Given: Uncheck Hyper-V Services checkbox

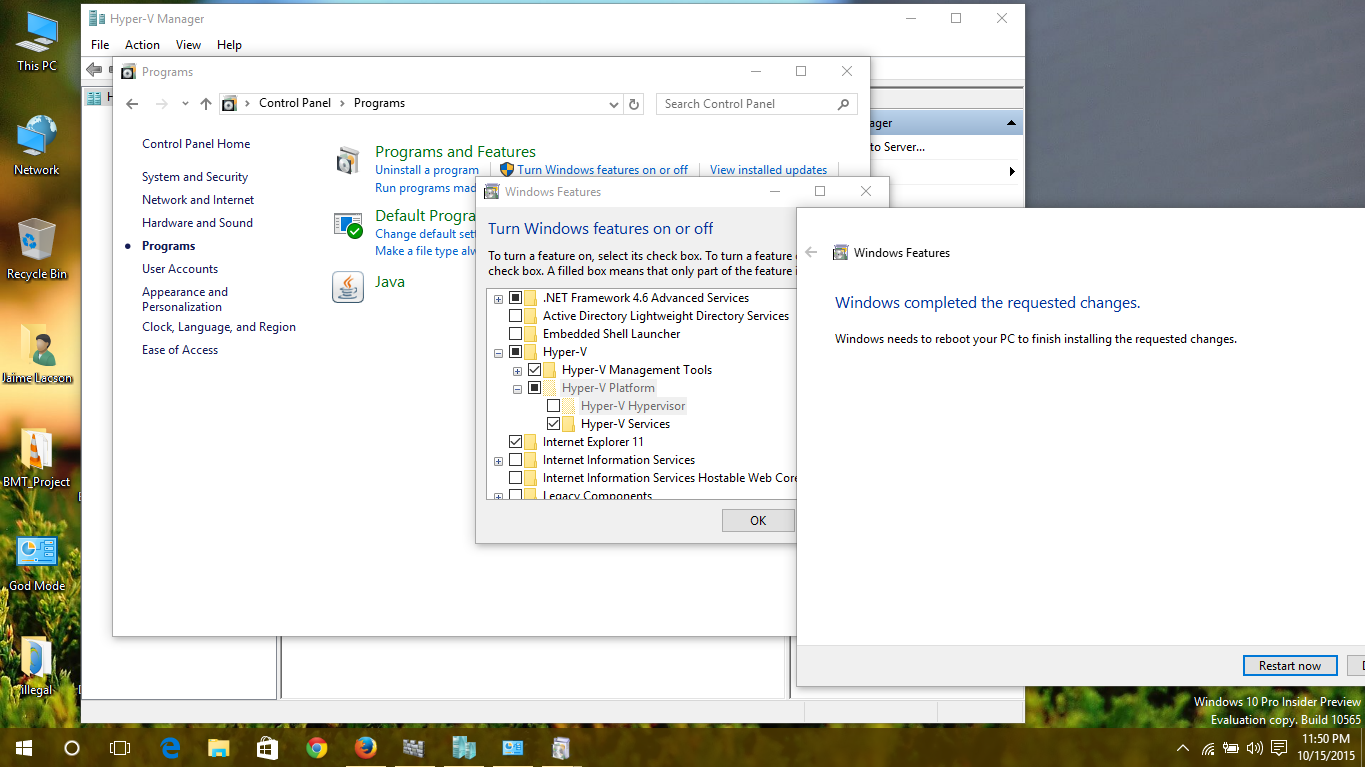Looking at the screenshot, I should (x=554, y=424).
